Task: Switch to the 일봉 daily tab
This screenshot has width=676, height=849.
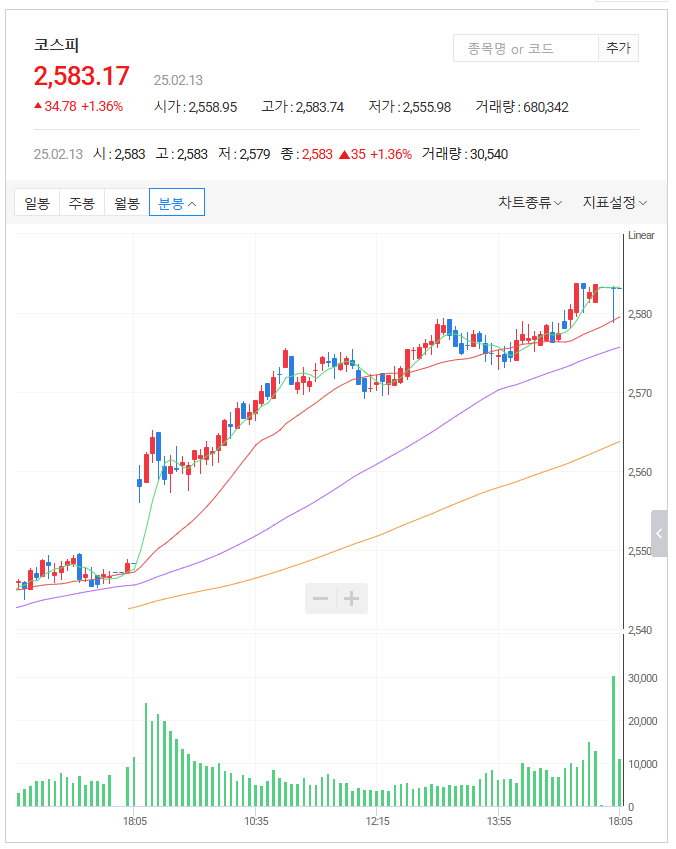Action: pos(37,202)
